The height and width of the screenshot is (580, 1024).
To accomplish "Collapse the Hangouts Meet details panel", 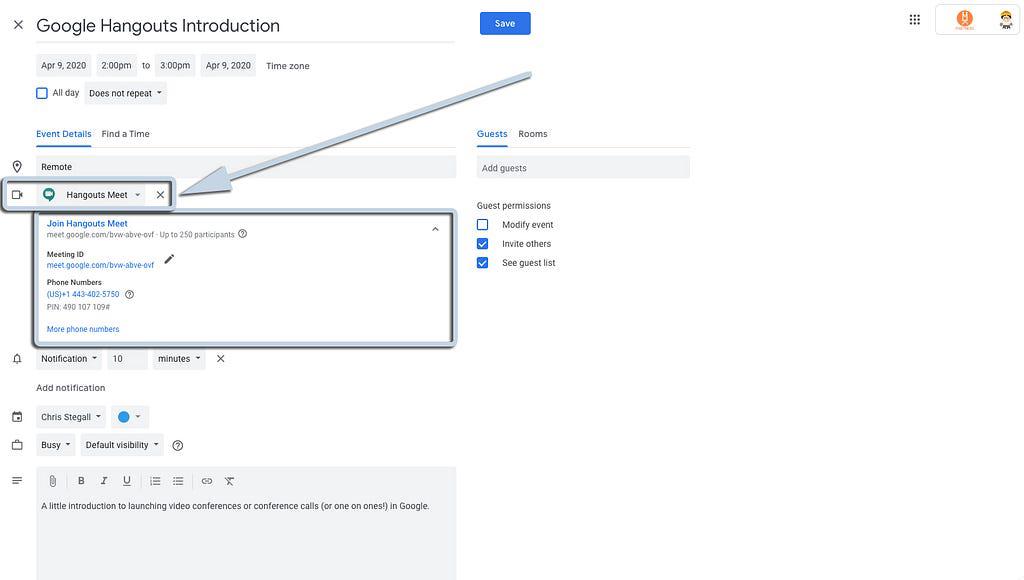I will coord(435,229).
